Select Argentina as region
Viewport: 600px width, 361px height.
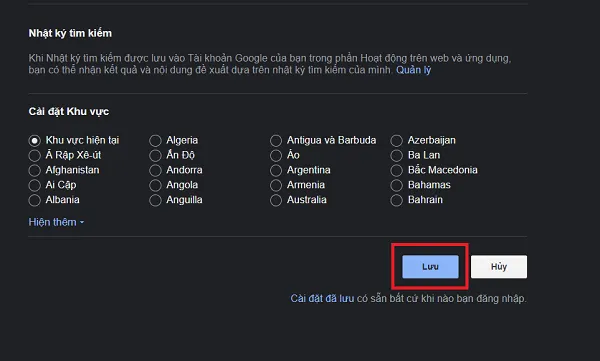click(x=276, y=170)
